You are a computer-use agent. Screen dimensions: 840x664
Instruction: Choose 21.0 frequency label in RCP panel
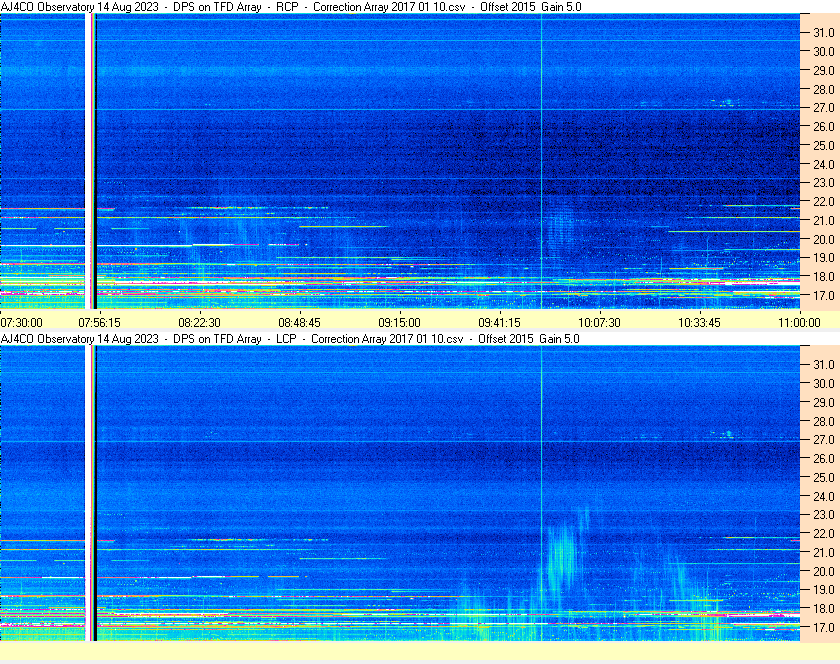(824, 220)
